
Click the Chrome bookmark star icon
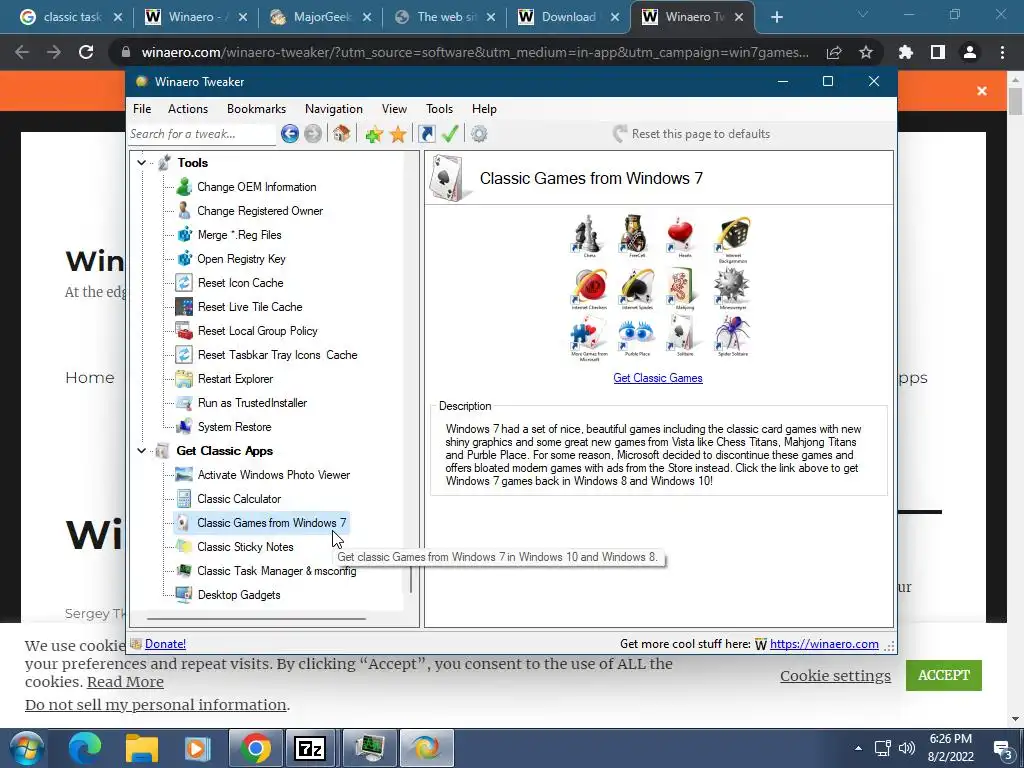866,52
